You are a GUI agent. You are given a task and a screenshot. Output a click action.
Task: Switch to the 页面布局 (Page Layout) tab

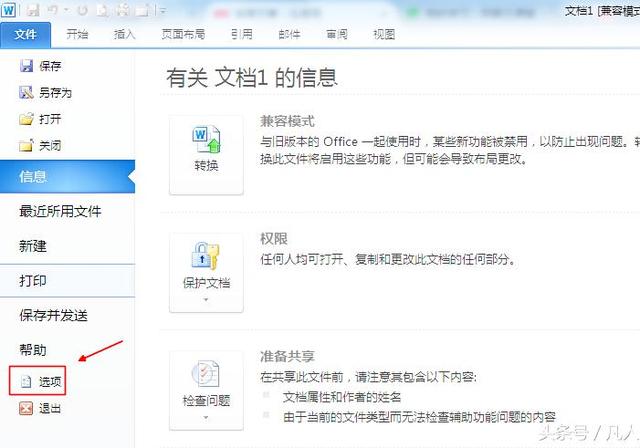pos(183,35)
